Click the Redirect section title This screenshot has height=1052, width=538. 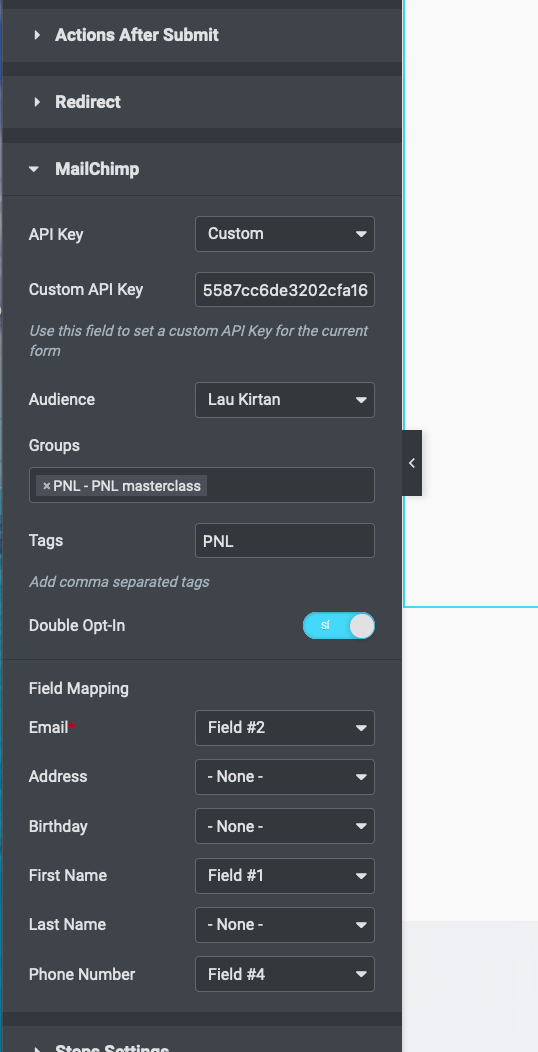point(88,102)
